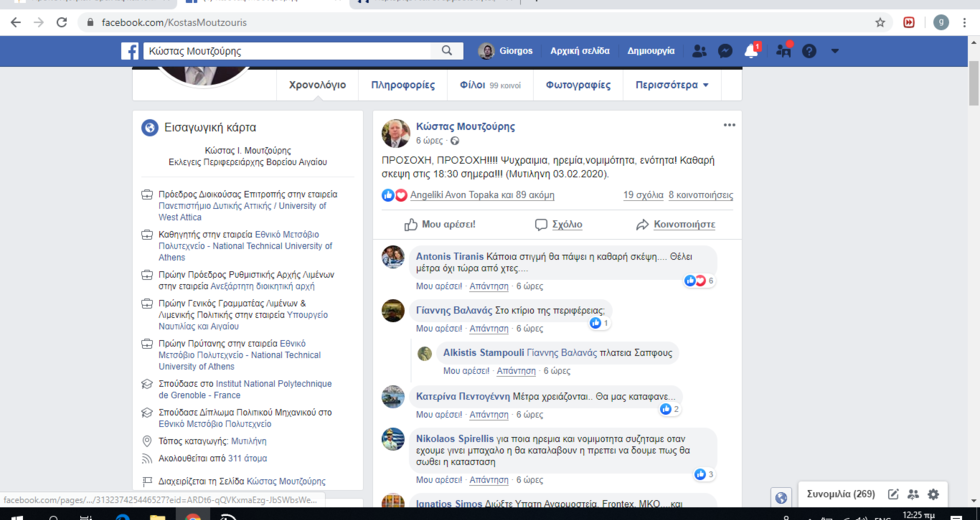
Task: Click post author's profile thumbnail
Action: click(x=396, y=133)
